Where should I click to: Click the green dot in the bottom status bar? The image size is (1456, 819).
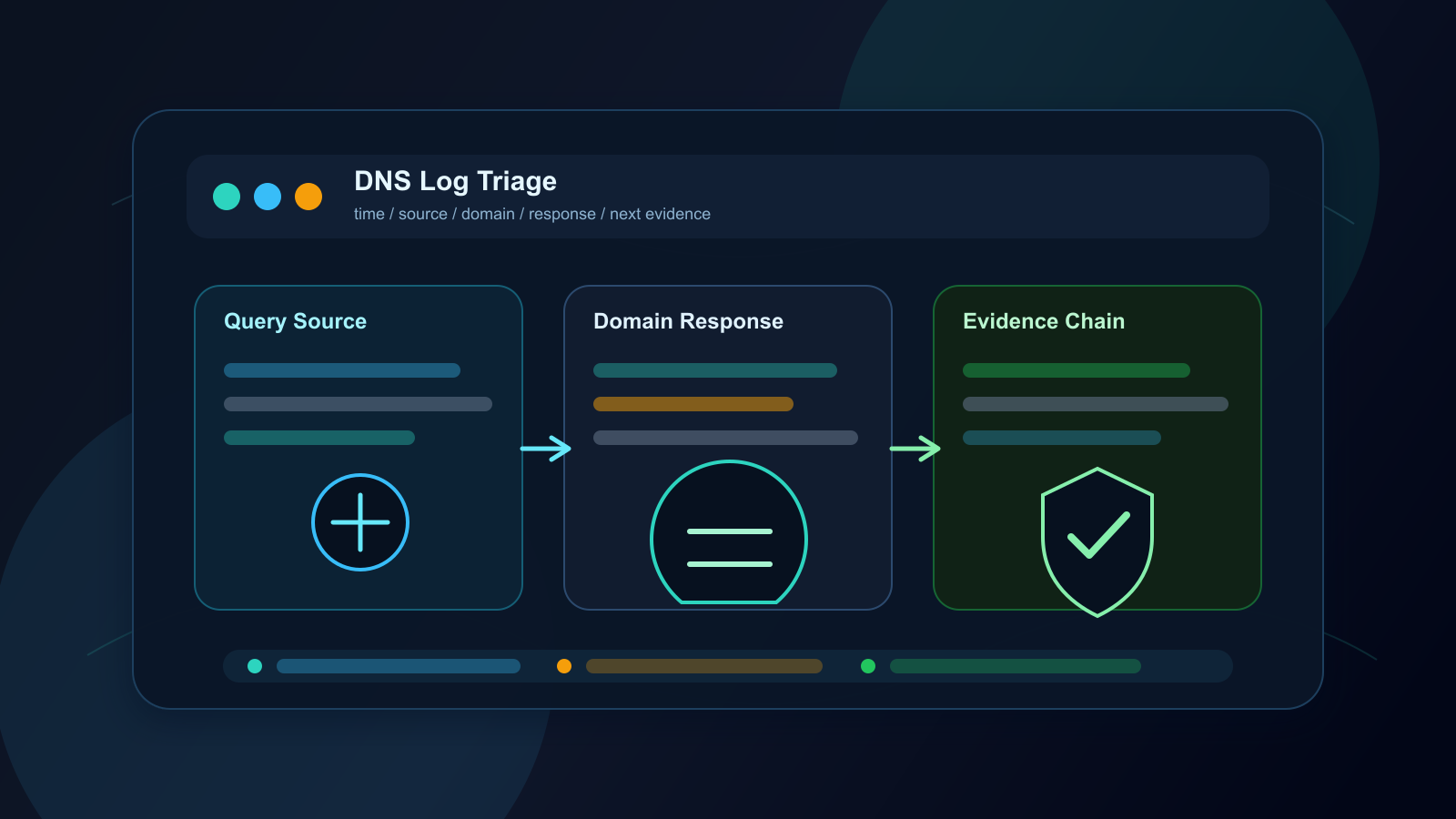(x=868, y=666)
